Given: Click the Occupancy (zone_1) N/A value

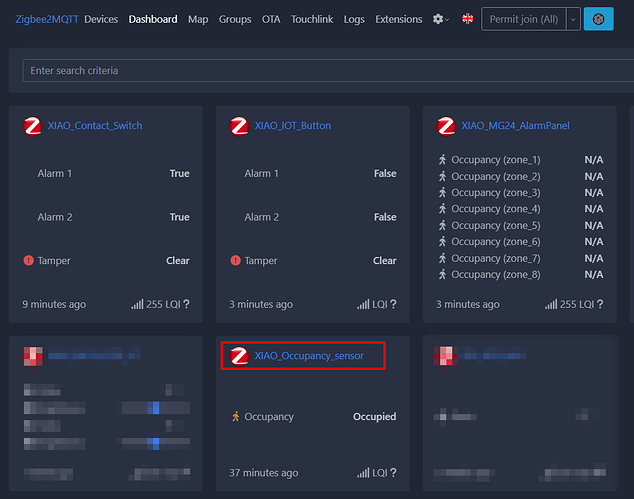Looking at the screenshot, I should coord(594,160).
